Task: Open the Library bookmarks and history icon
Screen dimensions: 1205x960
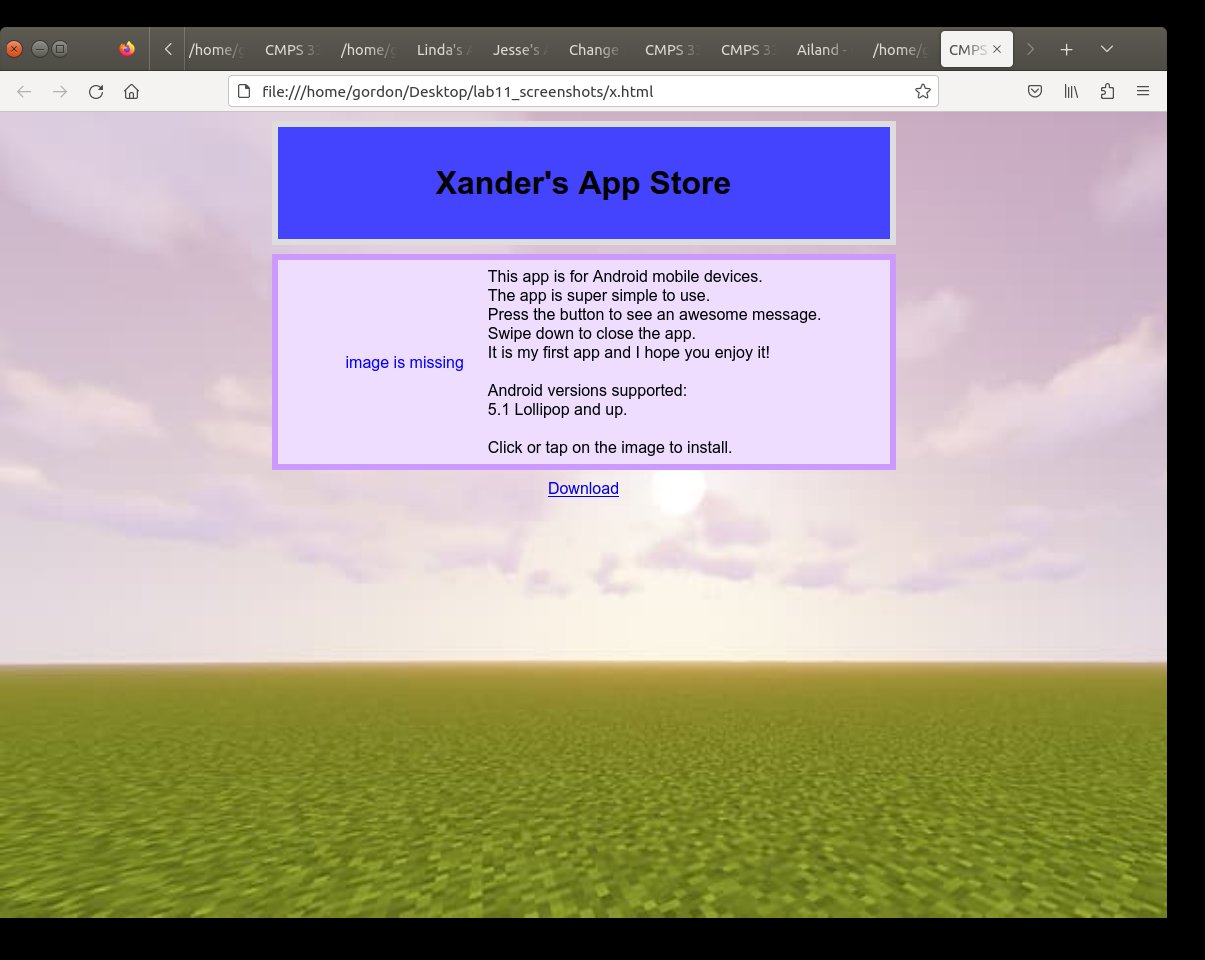Action: [1071, 92]
